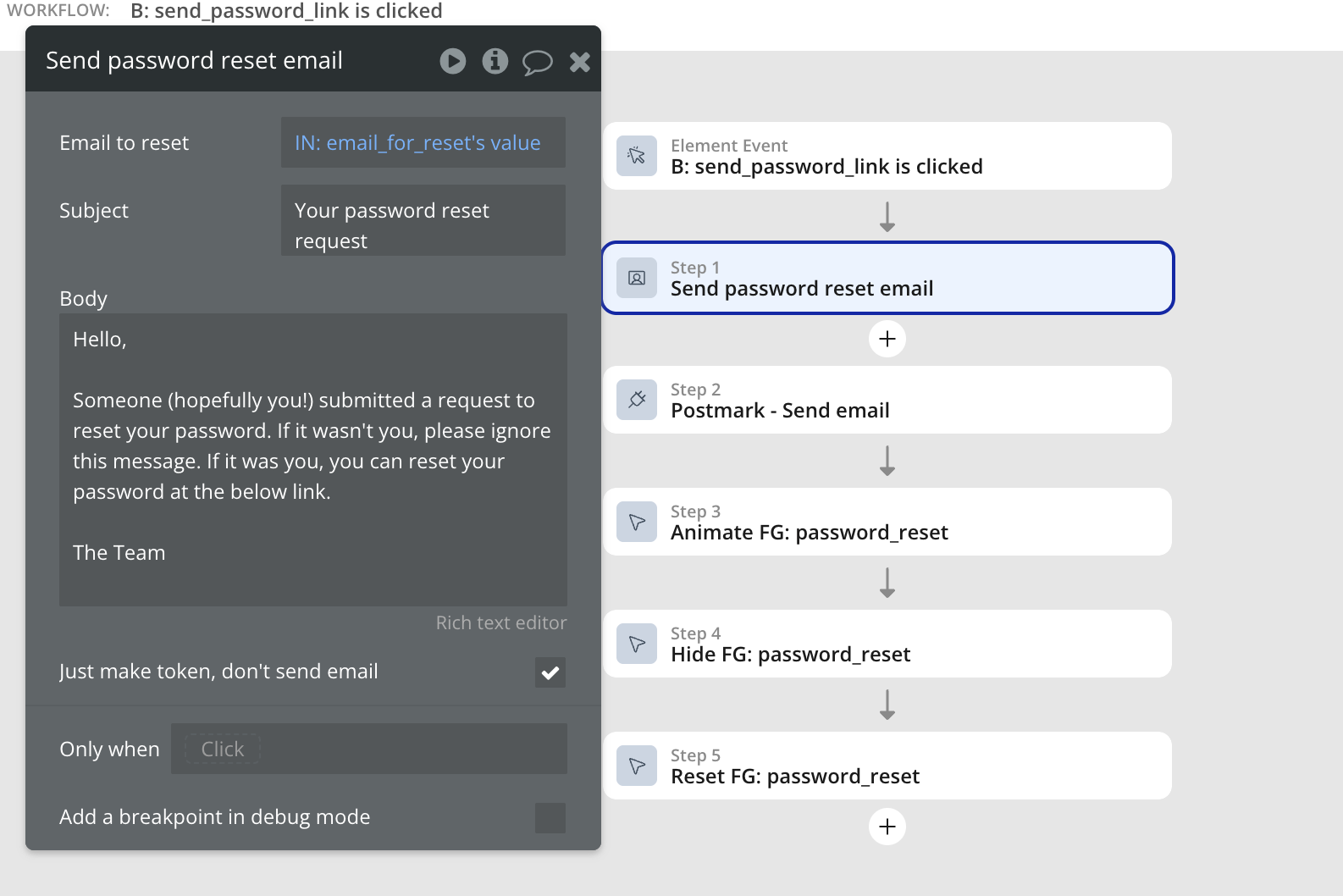1343x896 pixels.
Task: Click the Step 5 Reset arrow icon
Action: [637, 766]
